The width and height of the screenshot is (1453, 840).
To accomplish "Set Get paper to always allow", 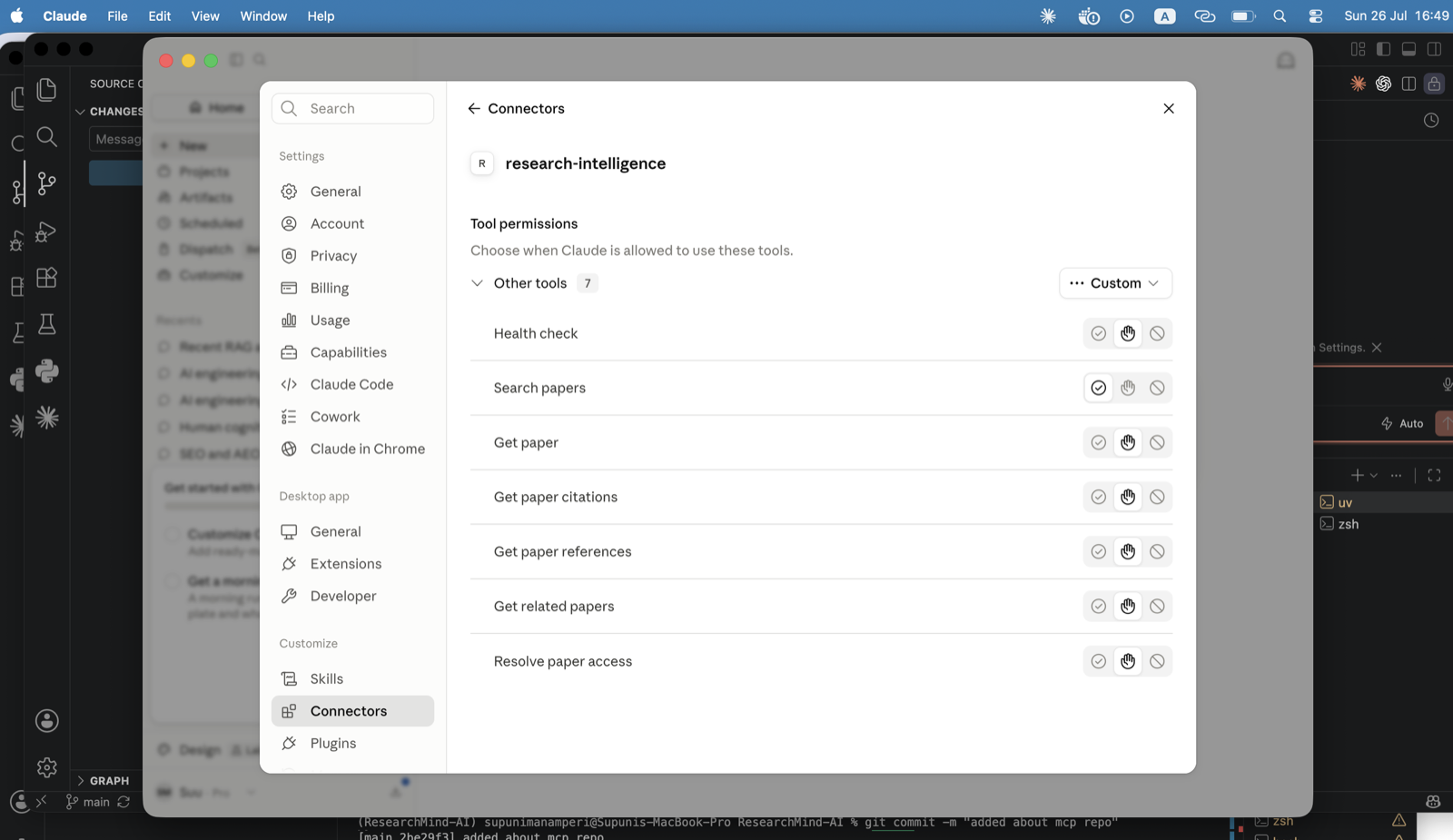I will point(1098,442).
